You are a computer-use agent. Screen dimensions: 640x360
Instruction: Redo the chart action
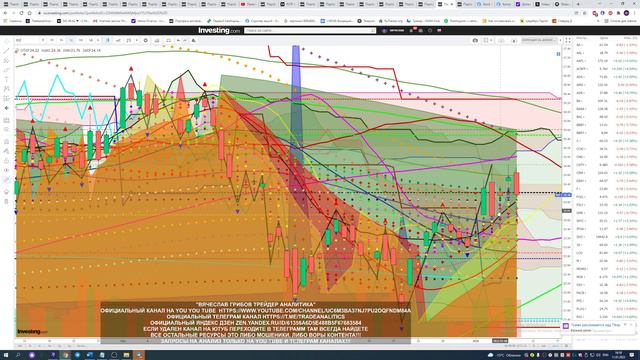[185, 40]
